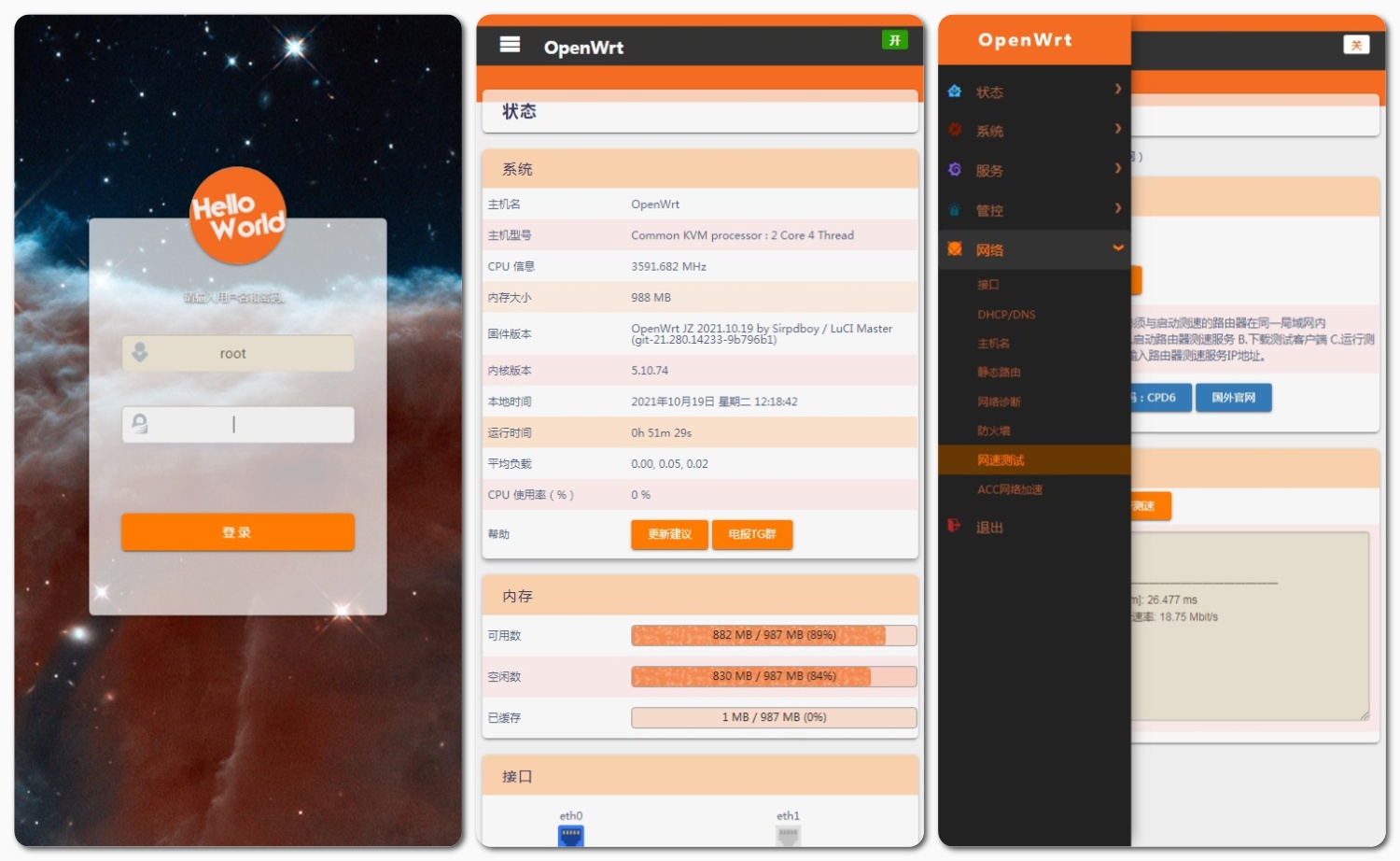
Task: Click the OpenWrt title in sidebar header
Action: 1025,40
